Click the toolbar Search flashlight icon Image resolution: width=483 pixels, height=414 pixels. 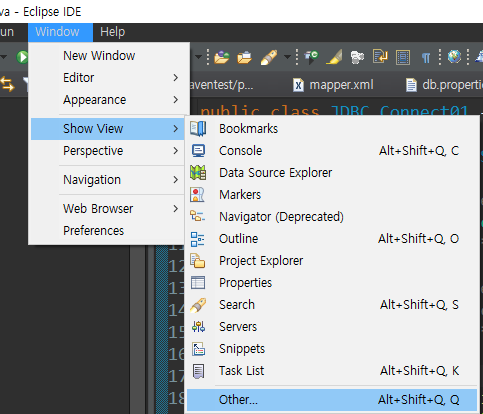[x=269, y=57]
